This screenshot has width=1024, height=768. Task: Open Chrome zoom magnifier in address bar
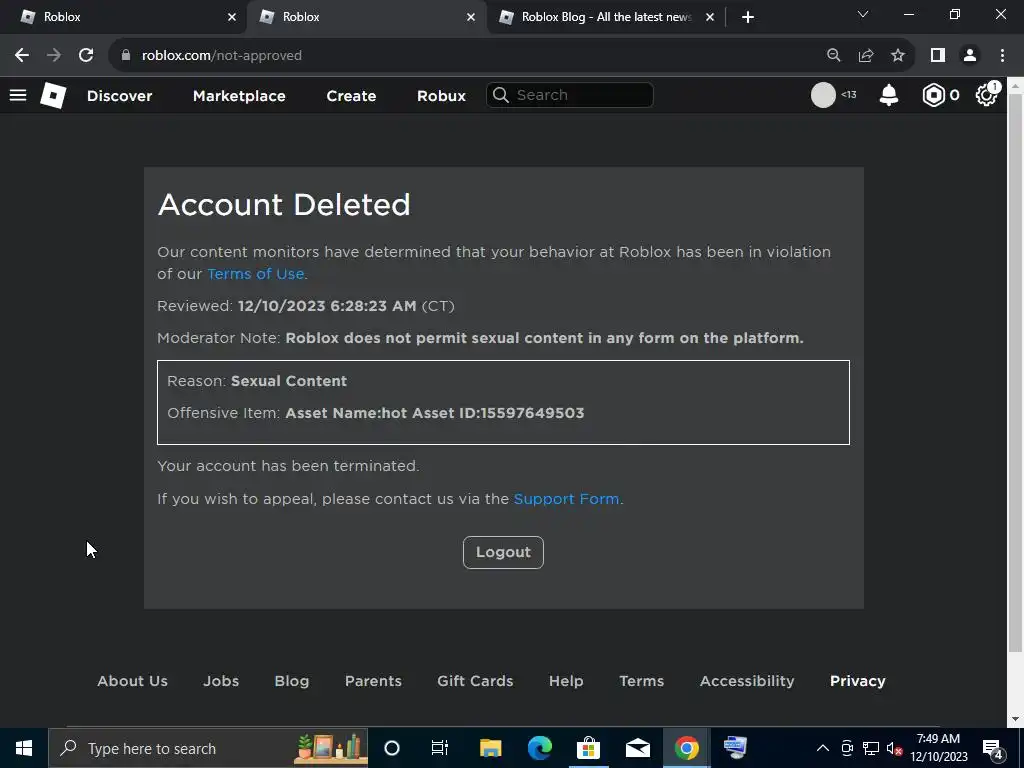pyautogui.click(x=833, y=56)
